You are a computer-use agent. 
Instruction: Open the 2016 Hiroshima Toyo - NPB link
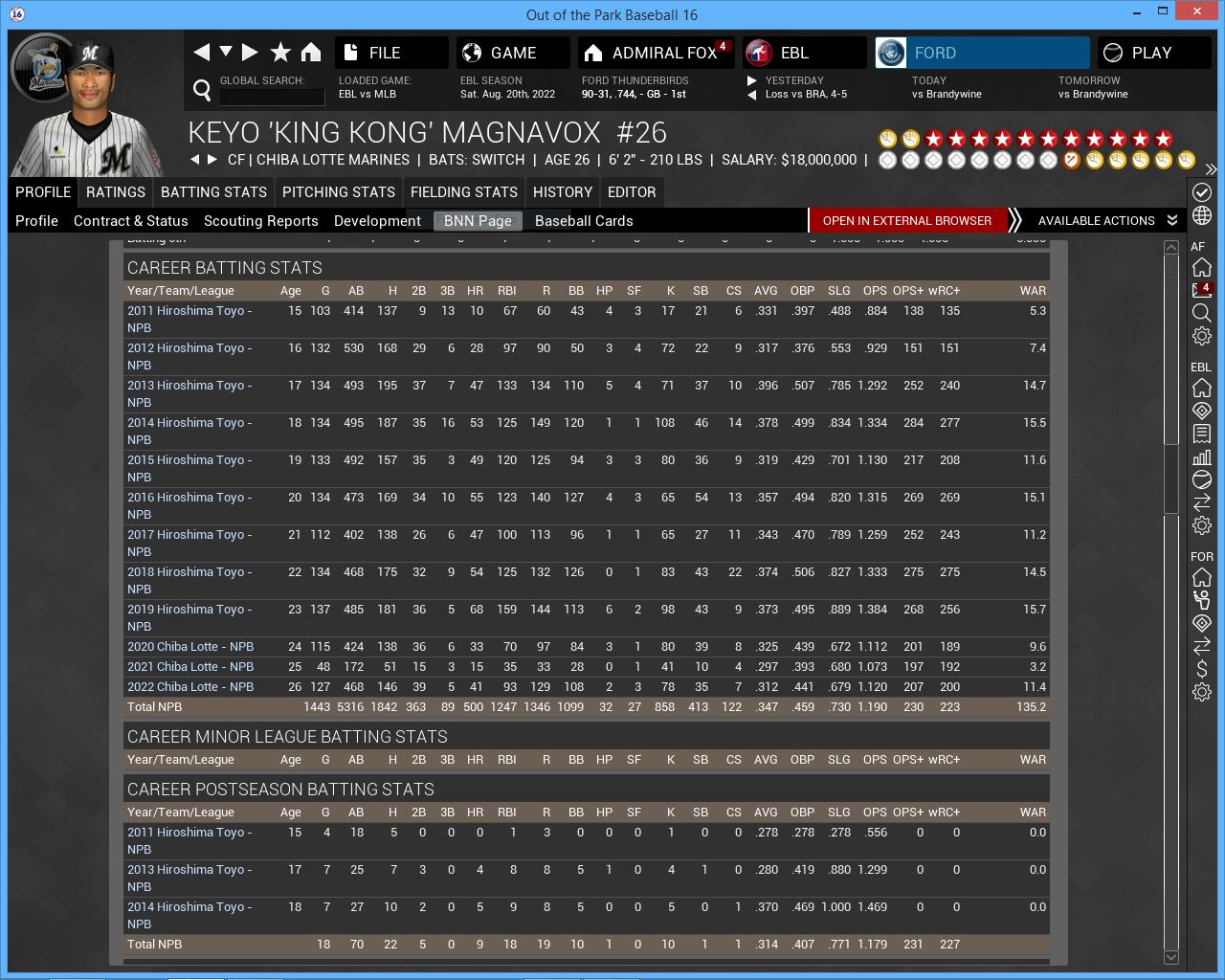point(189,505)
